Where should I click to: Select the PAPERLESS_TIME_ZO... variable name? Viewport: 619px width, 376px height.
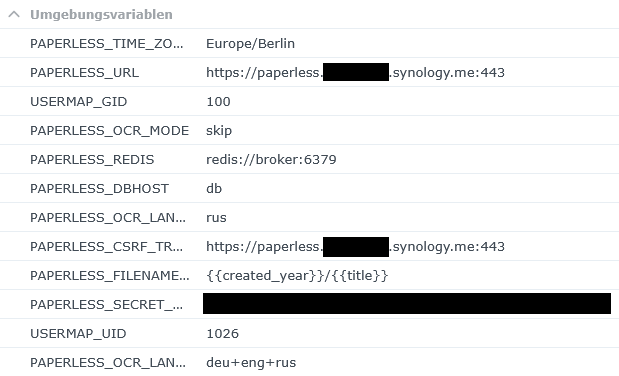tap(107, 43)
